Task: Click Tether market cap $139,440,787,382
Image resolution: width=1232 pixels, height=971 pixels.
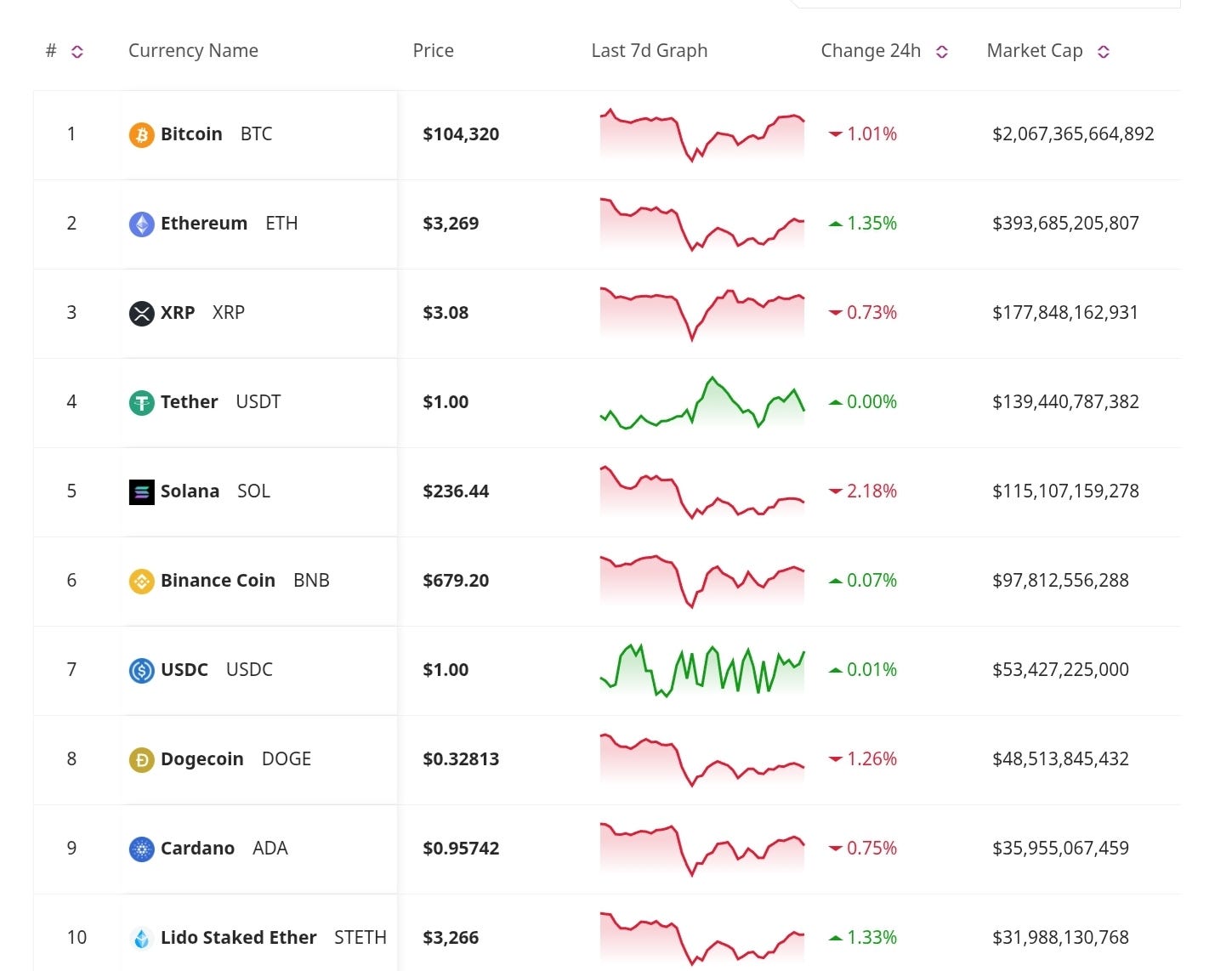Action: (1065, 402)
